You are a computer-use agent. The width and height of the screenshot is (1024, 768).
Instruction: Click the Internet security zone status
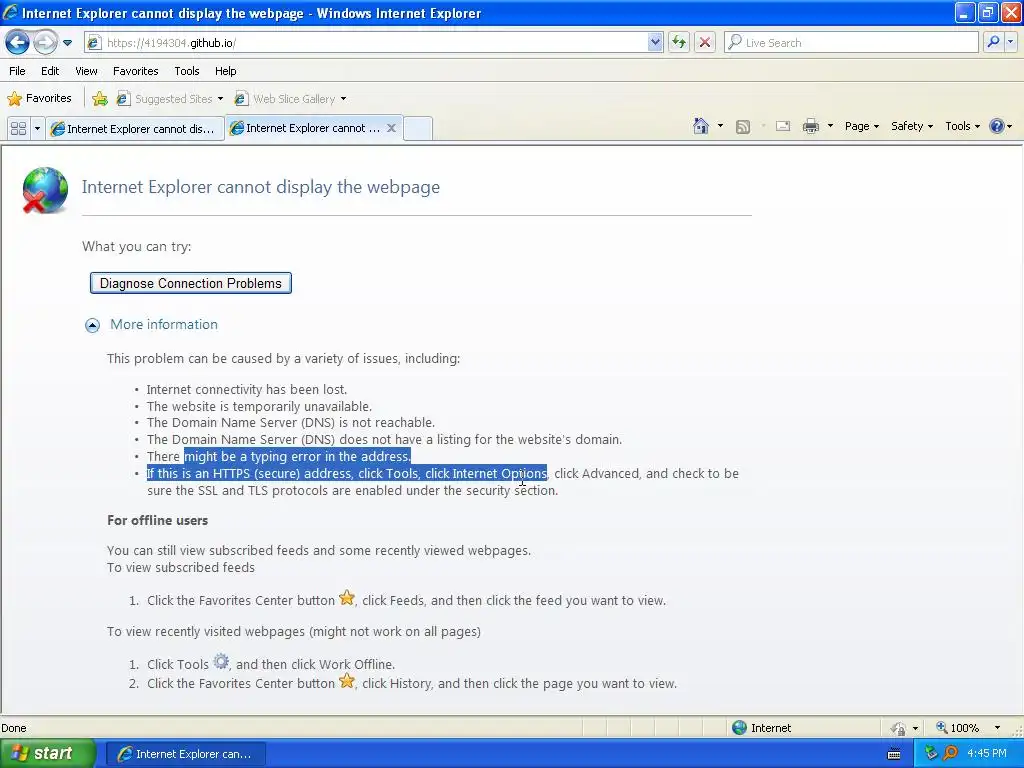pyautogui.click(x=762, y=728)
